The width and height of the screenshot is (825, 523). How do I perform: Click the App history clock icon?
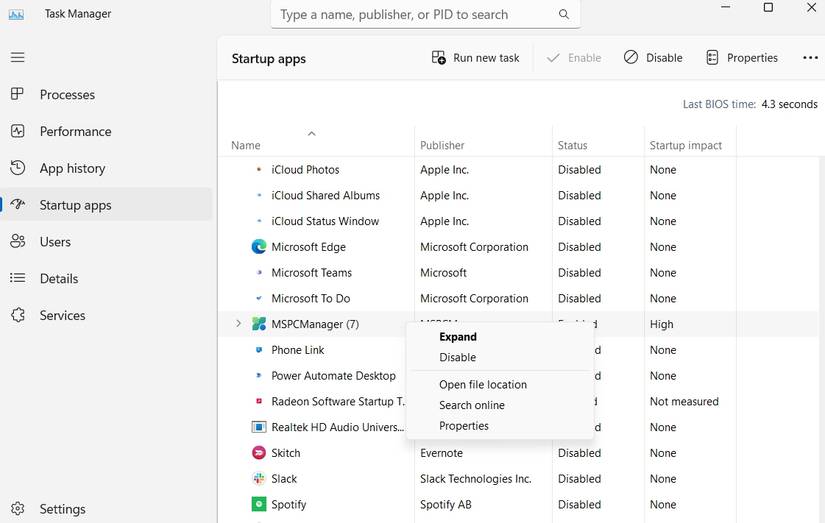click(x=17, y=168)
